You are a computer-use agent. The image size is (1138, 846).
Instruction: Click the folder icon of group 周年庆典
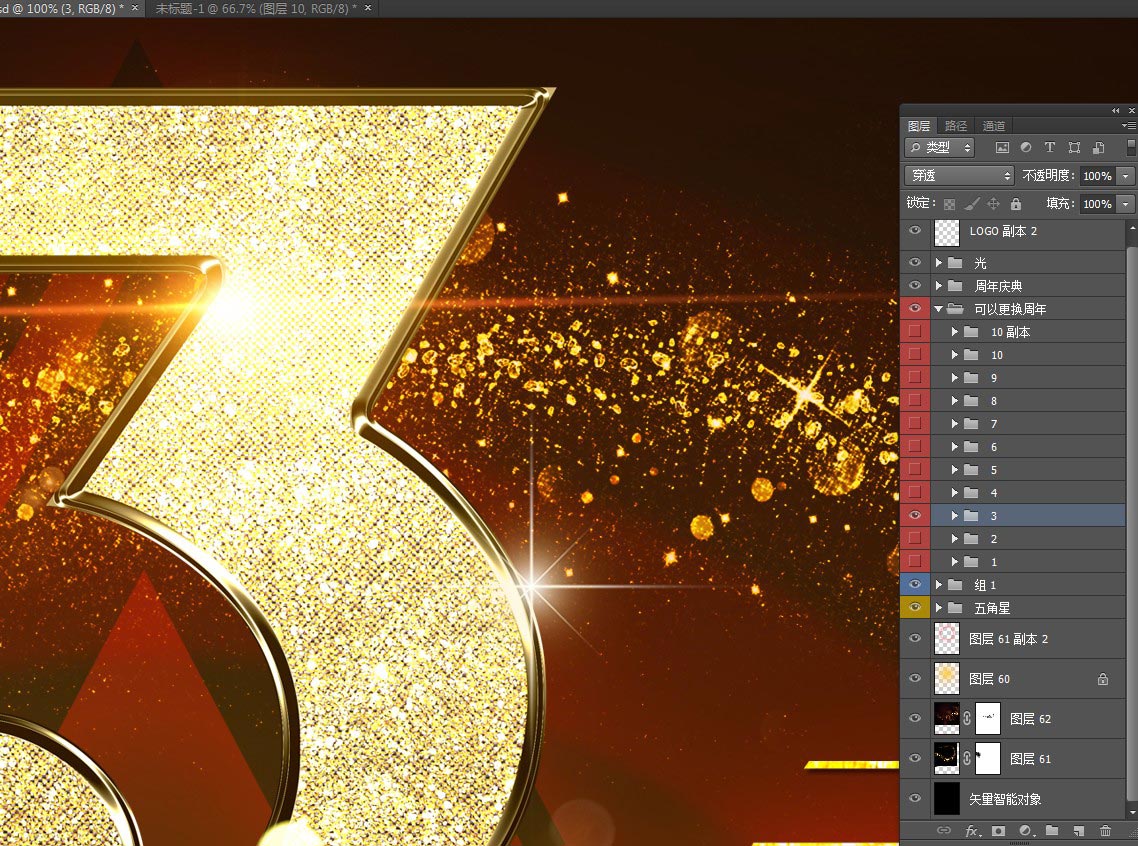coord(955,285)
